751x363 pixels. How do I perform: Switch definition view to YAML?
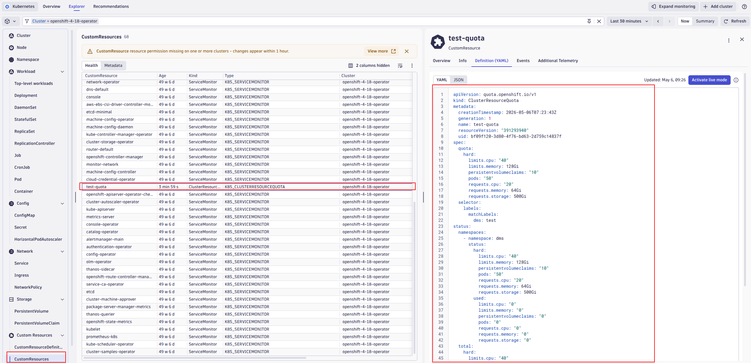[x=442, y=80]
